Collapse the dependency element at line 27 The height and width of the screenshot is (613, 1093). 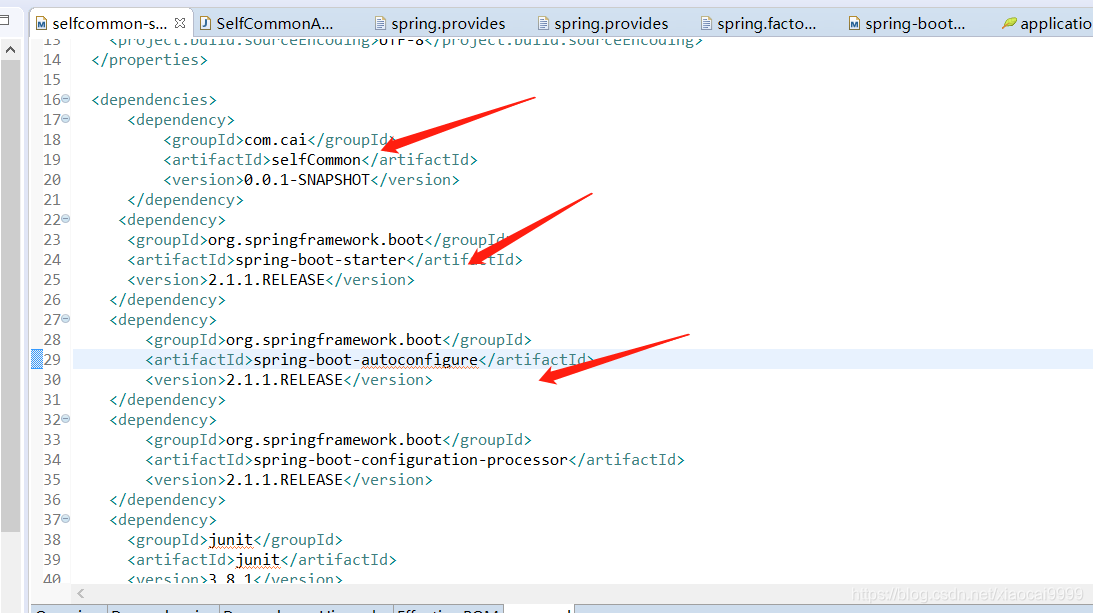tap(64, 319)
